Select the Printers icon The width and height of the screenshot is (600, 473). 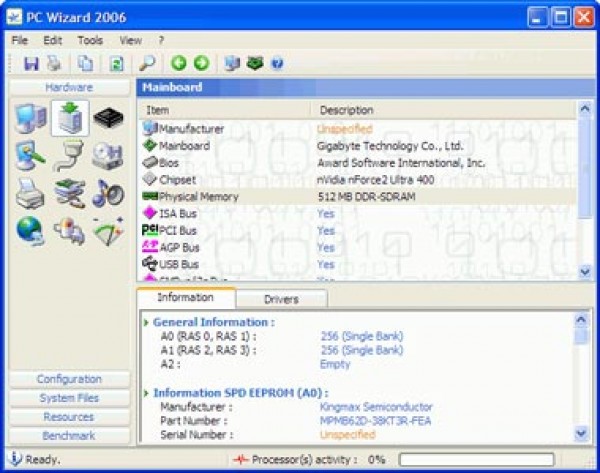[x=30, y=193]
